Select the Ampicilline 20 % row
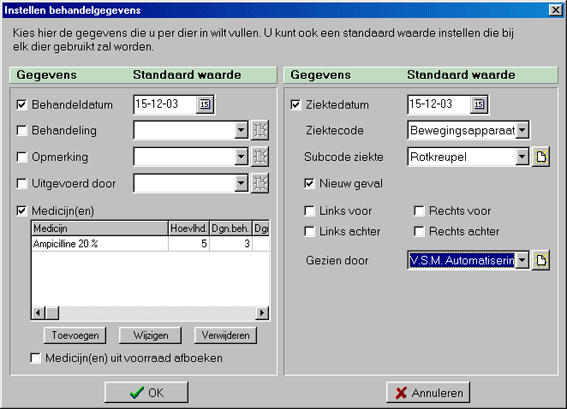Image resolution: width=567 pixels, height=409 pixels. (150, 244)
